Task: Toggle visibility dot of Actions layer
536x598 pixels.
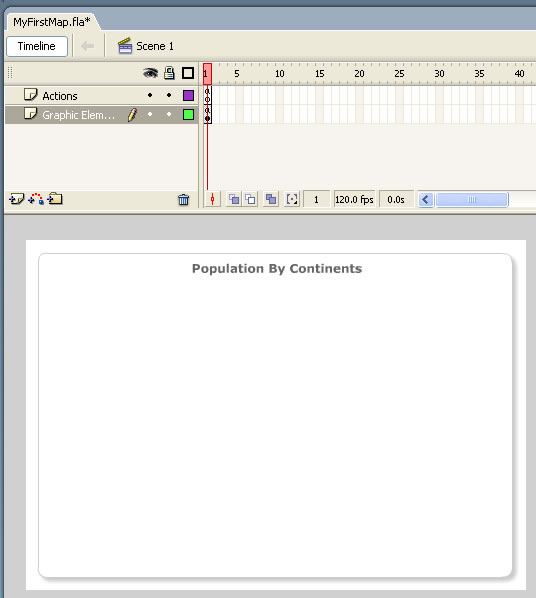Action: 150,95
